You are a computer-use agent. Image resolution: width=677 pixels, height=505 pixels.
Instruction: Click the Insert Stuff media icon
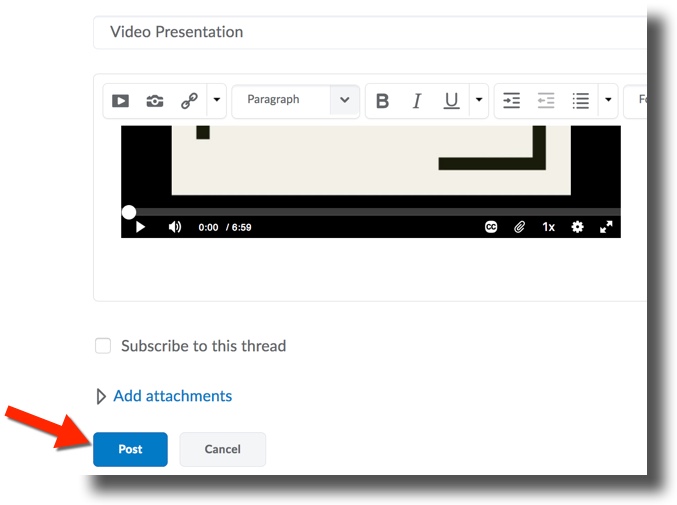click(x=120, y=101)
